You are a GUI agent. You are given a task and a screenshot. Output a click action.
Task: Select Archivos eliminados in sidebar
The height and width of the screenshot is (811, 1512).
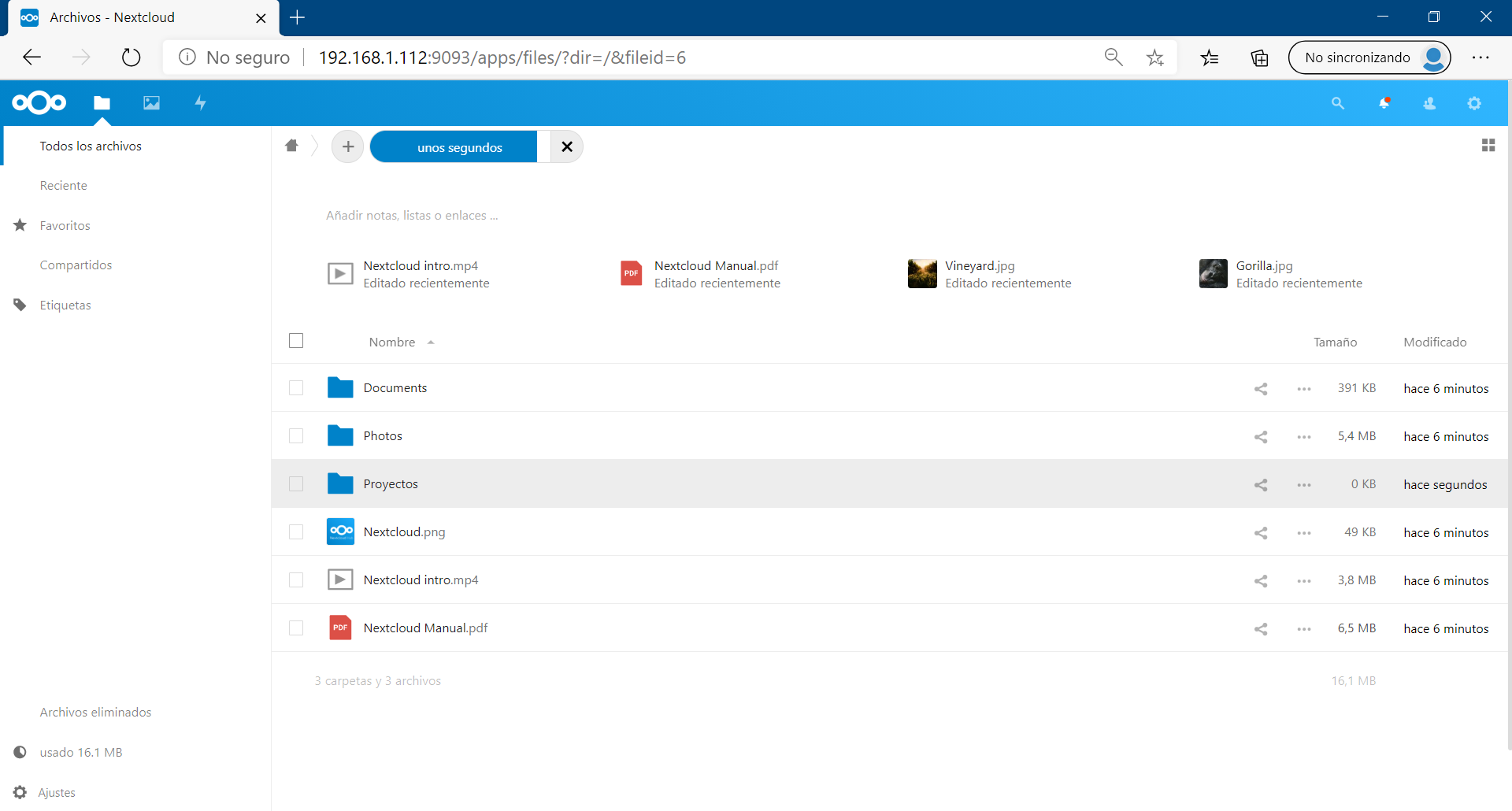[95, 712]
